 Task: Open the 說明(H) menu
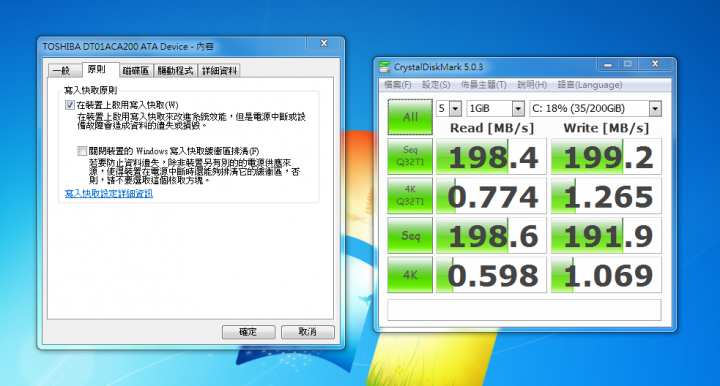pos(532,85)
